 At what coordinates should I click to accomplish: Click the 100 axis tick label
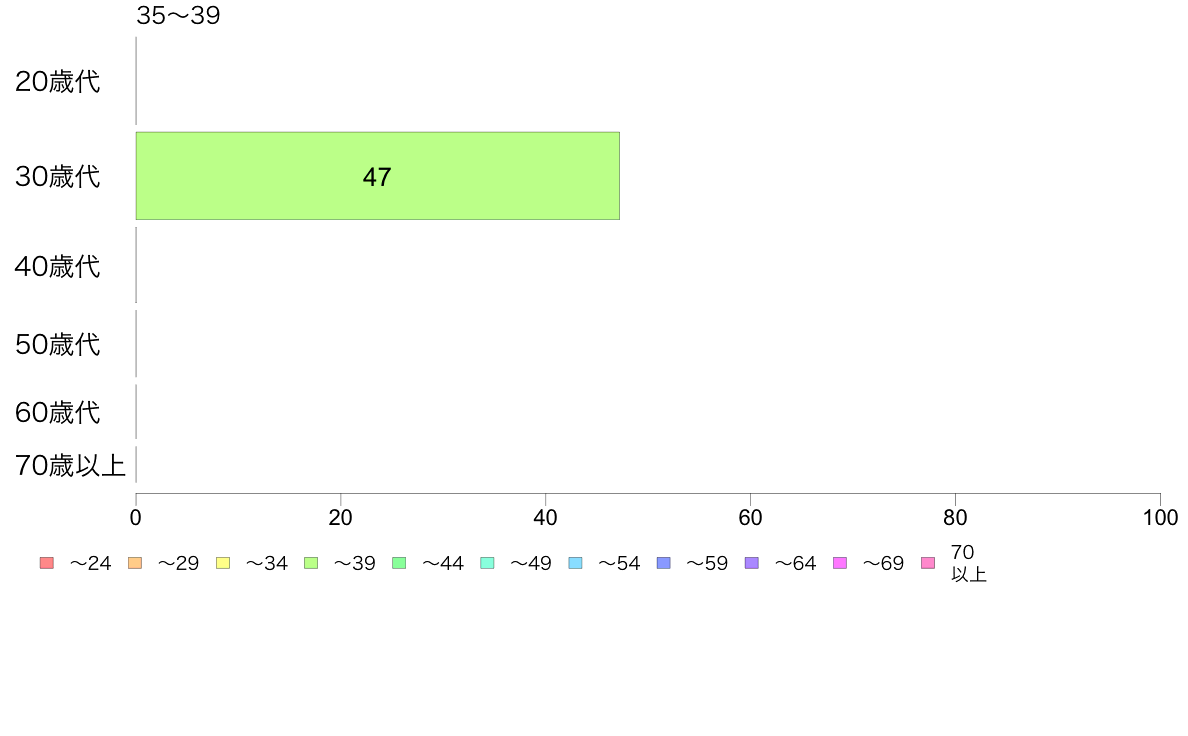click(x=1160, y=518)
